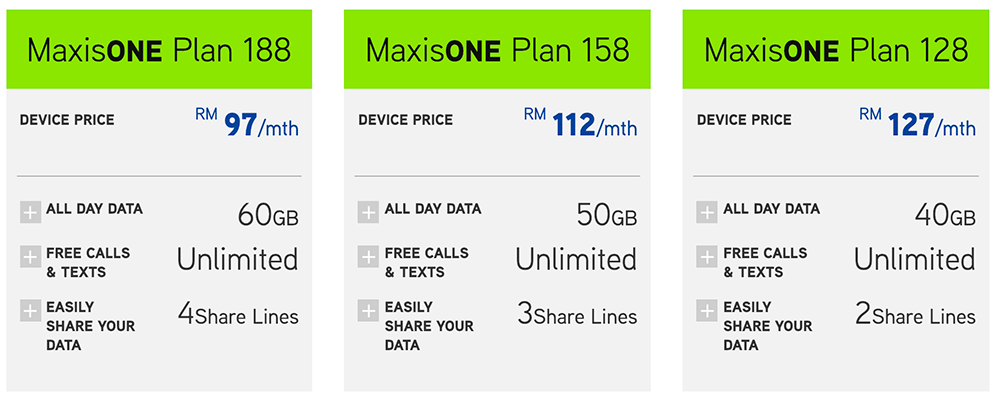
Task: Expand All Day Data in Plan 188
Action: (31, 212)
